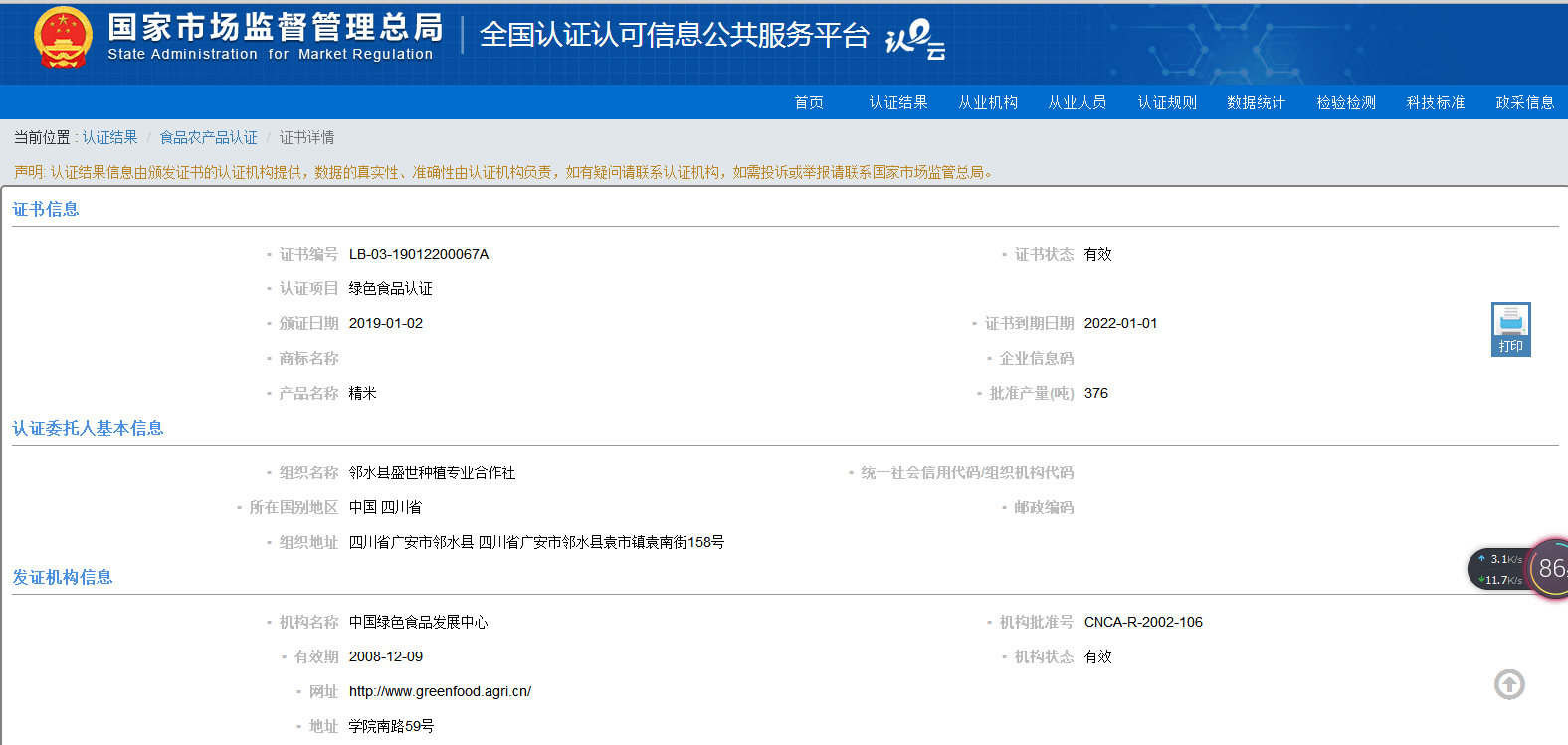The height and width of the screenshot is (745, 1568).
Task: Click the 认e云 logo icon
Action: [x=914, y=40]
